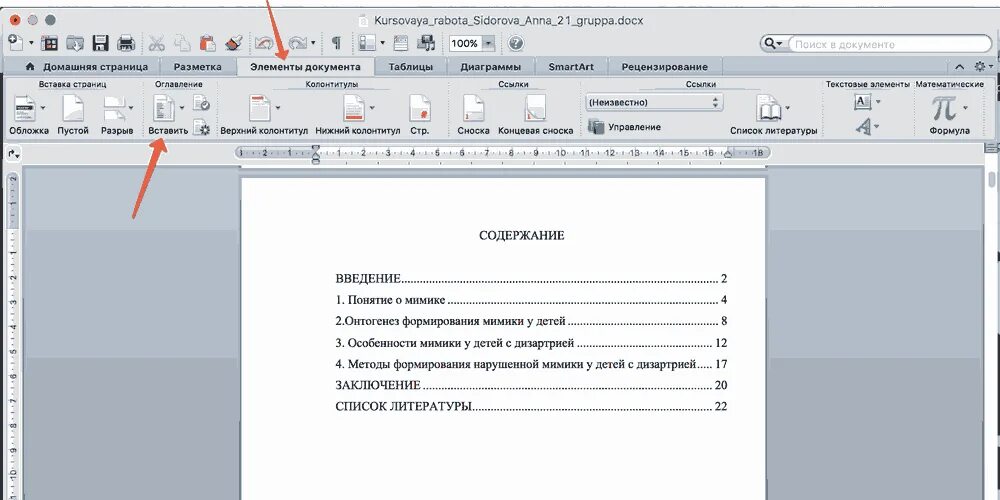Focus the 'Поиск в документе' search field
This screenshot has height=500, width=1000.
[890, 44]
